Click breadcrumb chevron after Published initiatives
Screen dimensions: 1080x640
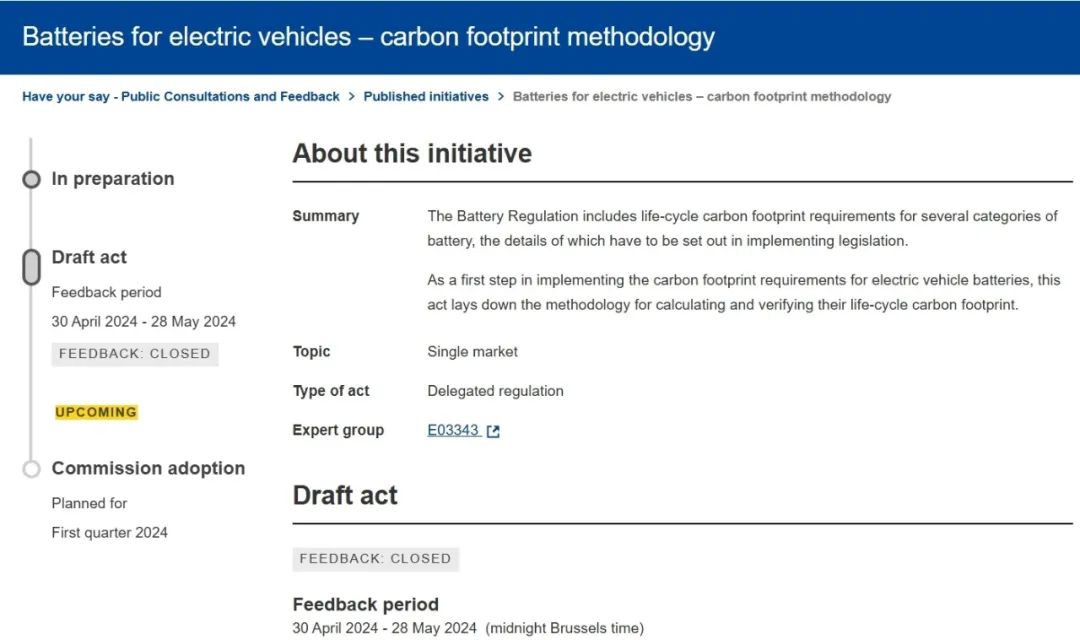tap(501, 97)
